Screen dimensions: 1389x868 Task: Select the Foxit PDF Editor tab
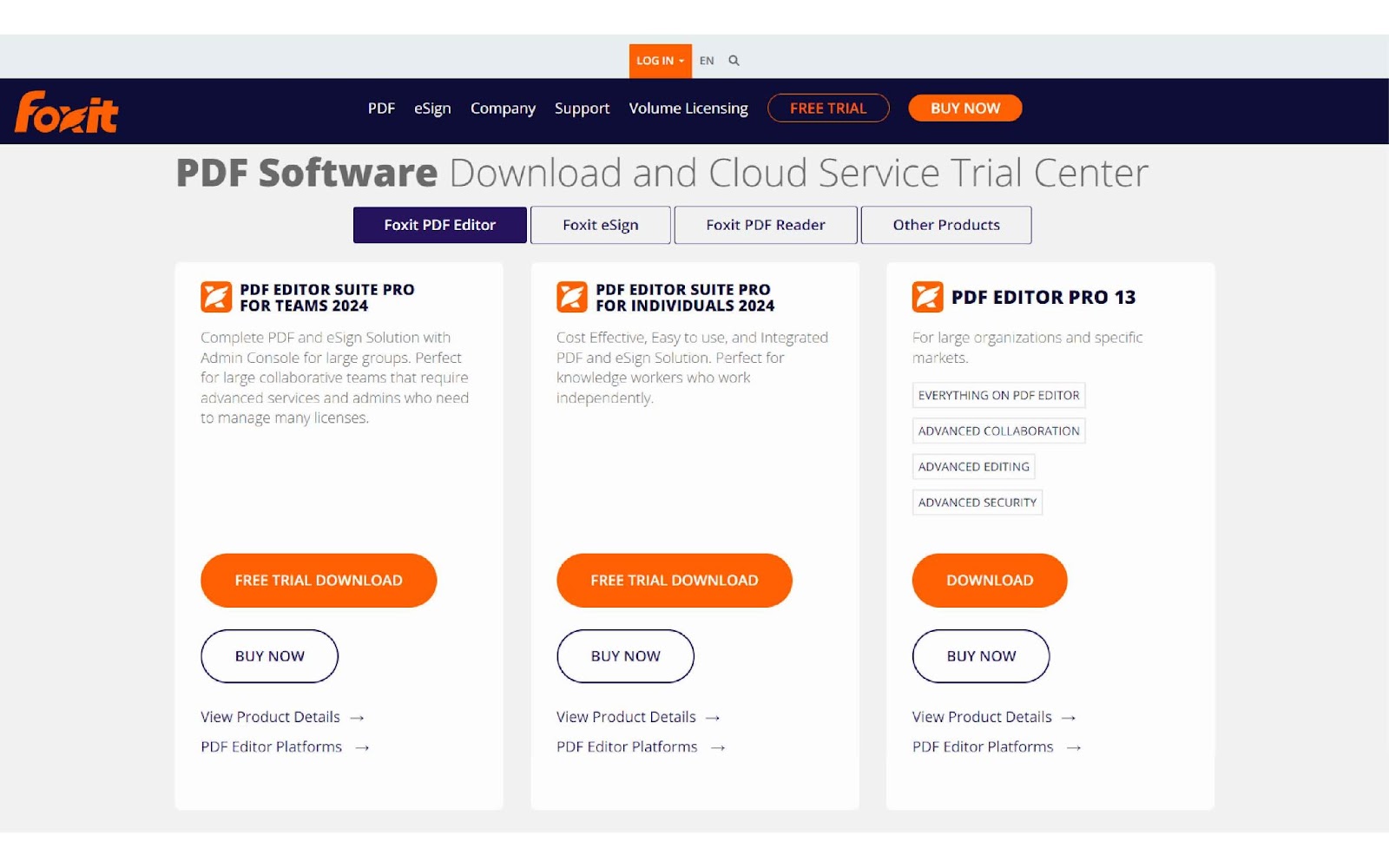coord(440,225)
